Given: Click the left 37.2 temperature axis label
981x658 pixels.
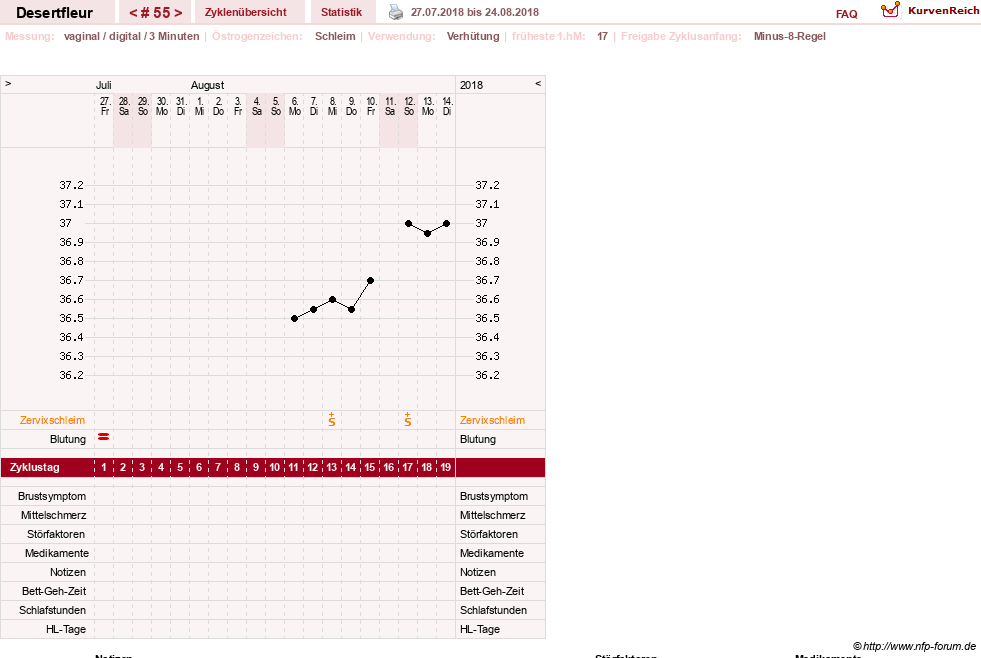Looking at the screenshot, I should 71,185.
